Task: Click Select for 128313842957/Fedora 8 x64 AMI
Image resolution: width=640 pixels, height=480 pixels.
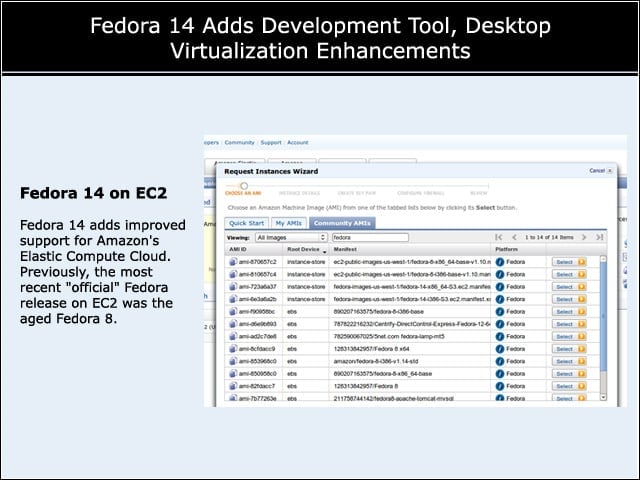Action: [x=569, y=349]
